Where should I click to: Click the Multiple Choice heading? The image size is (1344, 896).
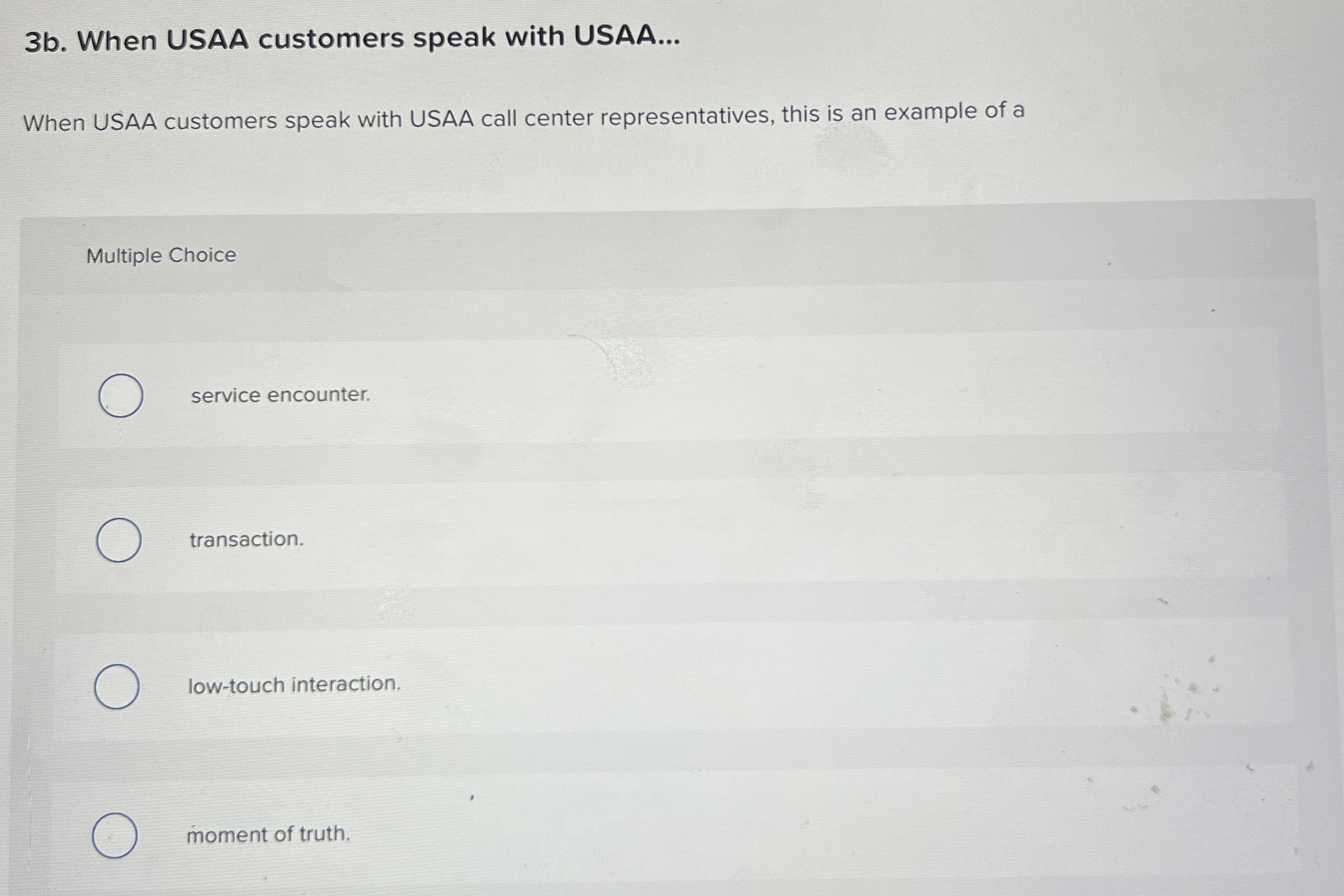[x=162, y=255]
